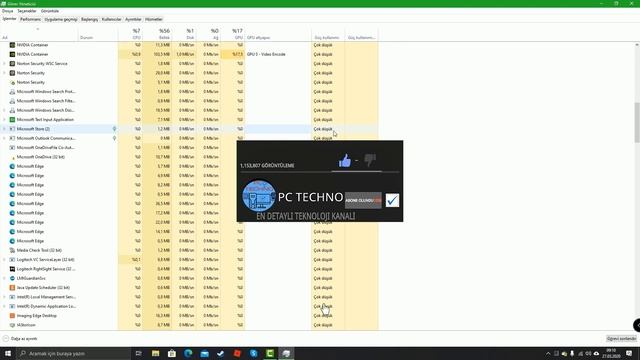This screenshot has height=360, width=640.
Task: Sort by the Ağ column header
Action: click(208, 34)
